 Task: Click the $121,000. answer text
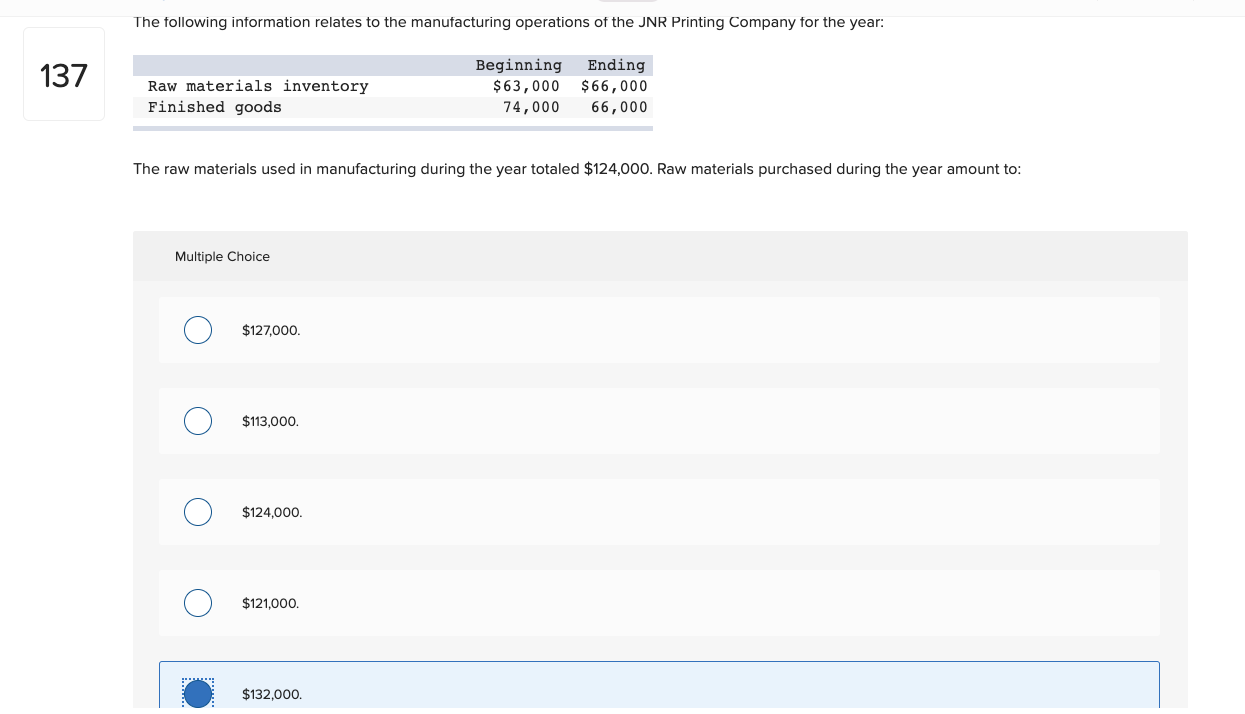pos(270,603)
